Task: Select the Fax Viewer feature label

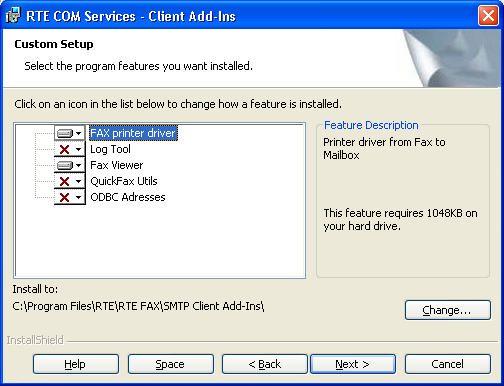Action: tap(117, 165)
